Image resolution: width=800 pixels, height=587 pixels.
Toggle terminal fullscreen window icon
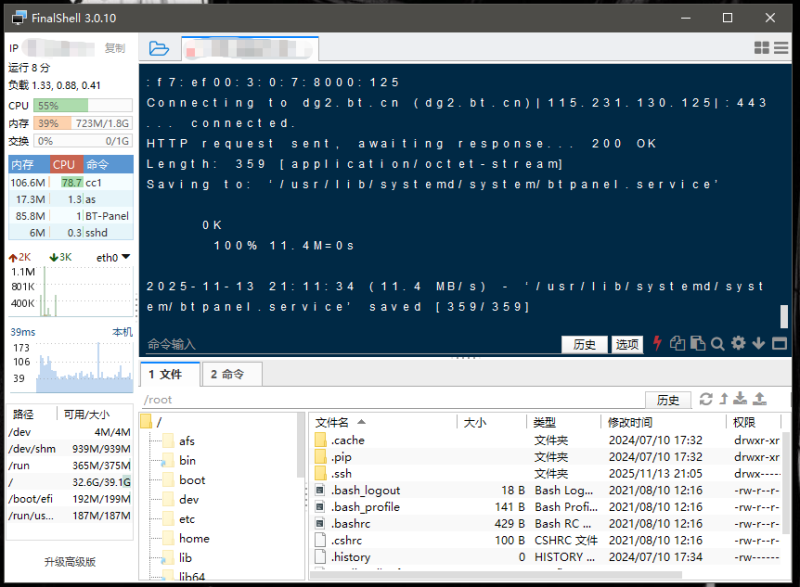click(779, 344)
